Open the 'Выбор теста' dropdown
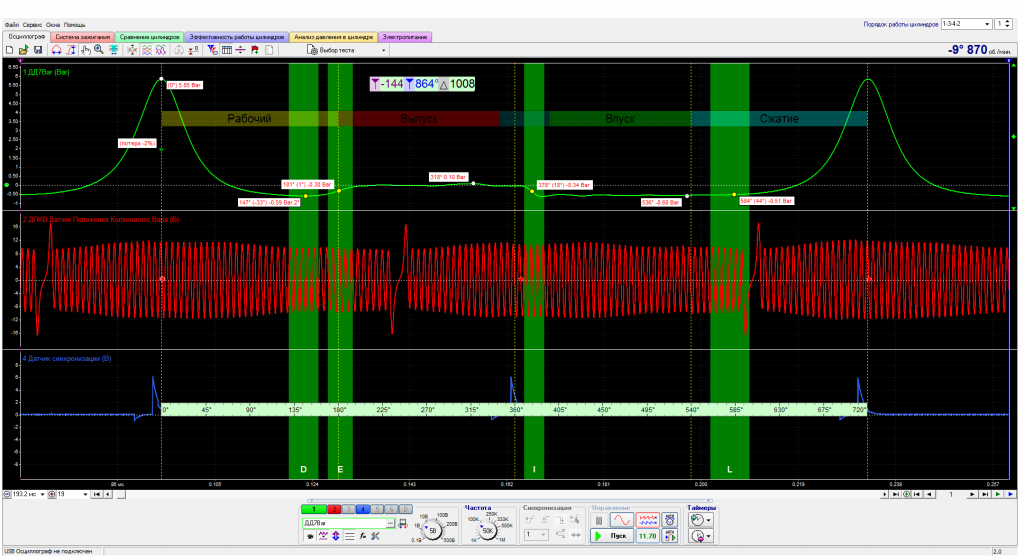 coord(347,50)
